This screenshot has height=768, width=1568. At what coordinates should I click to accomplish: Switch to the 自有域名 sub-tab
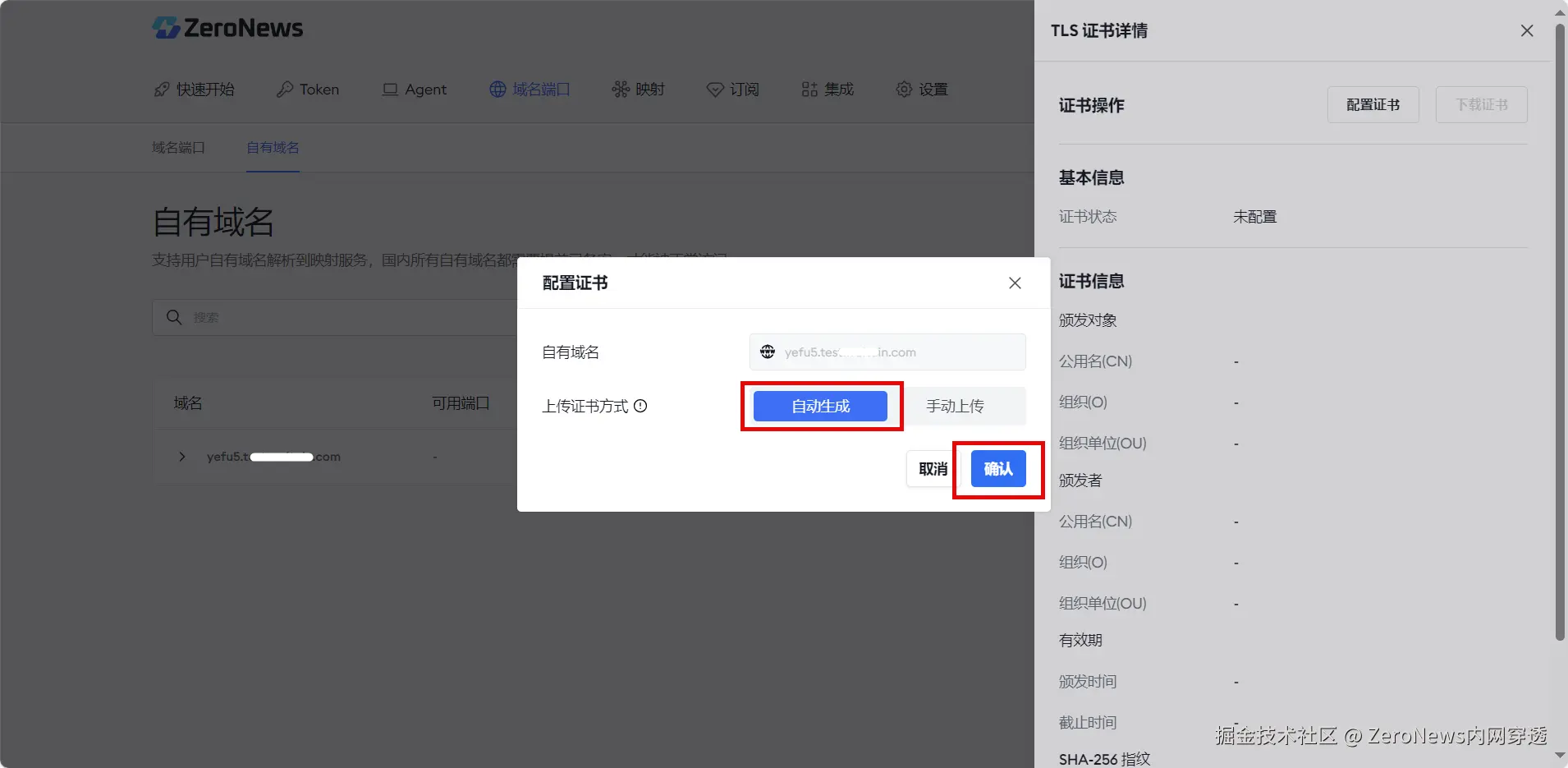pyautogui.click(x=273, y=148)
